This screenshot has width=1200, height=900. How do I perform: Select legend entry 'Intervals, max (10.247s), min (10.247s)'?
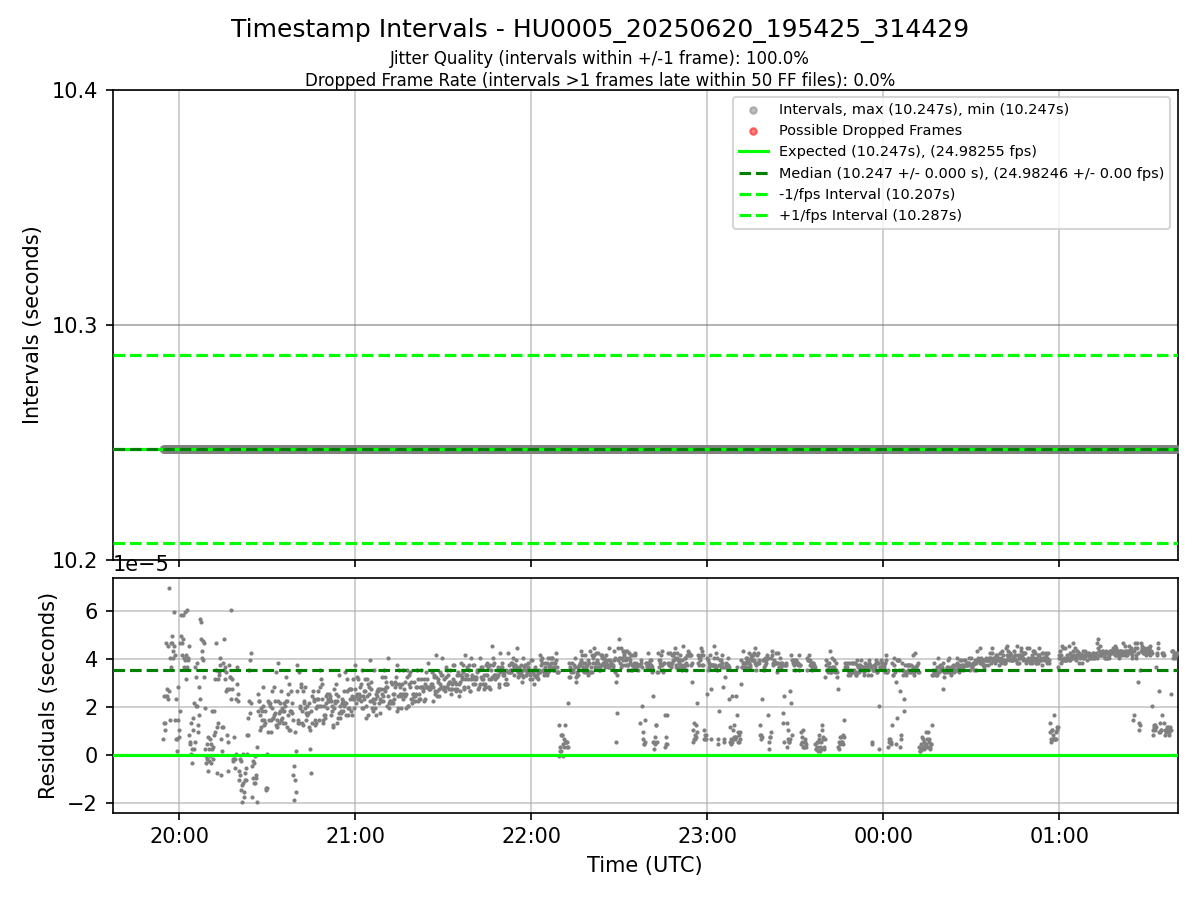click(924, 109)
